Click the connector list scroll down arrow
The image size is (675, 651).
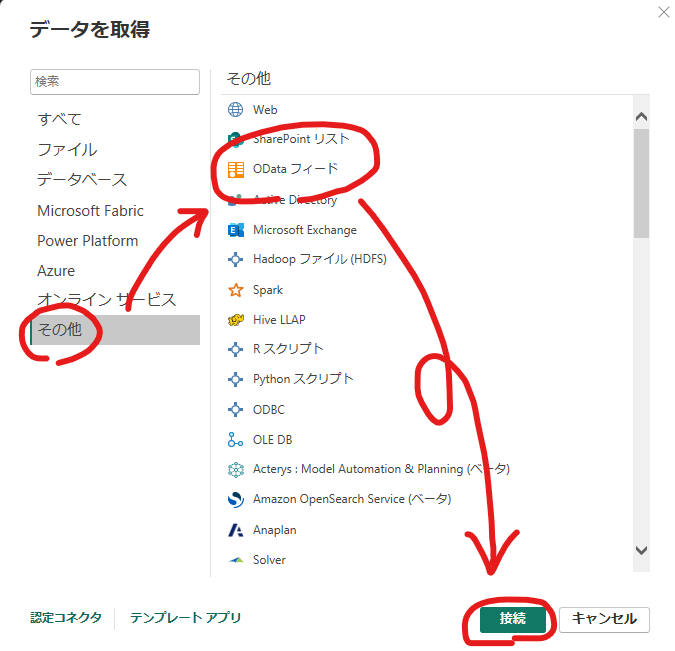tap(641, 550)
